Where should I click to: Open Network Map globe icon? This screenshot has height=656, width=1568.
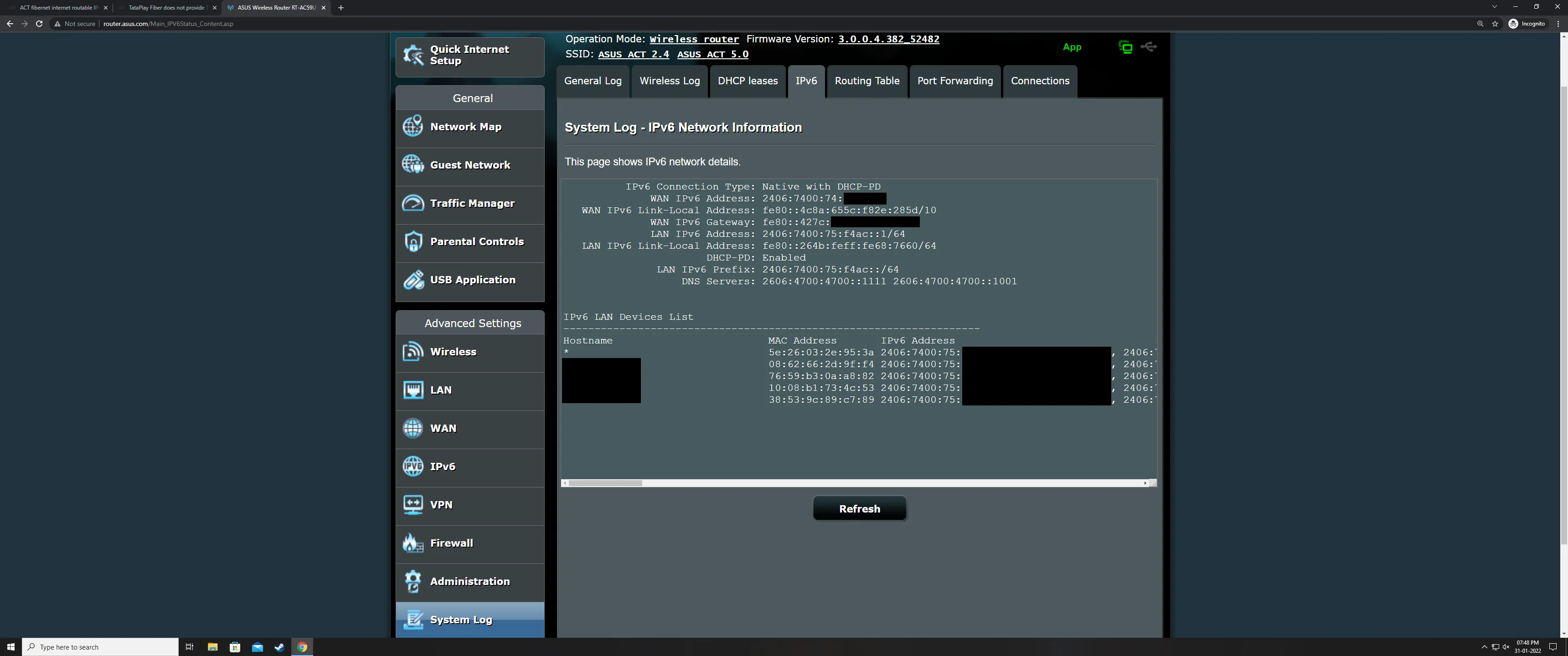point(413,127)
